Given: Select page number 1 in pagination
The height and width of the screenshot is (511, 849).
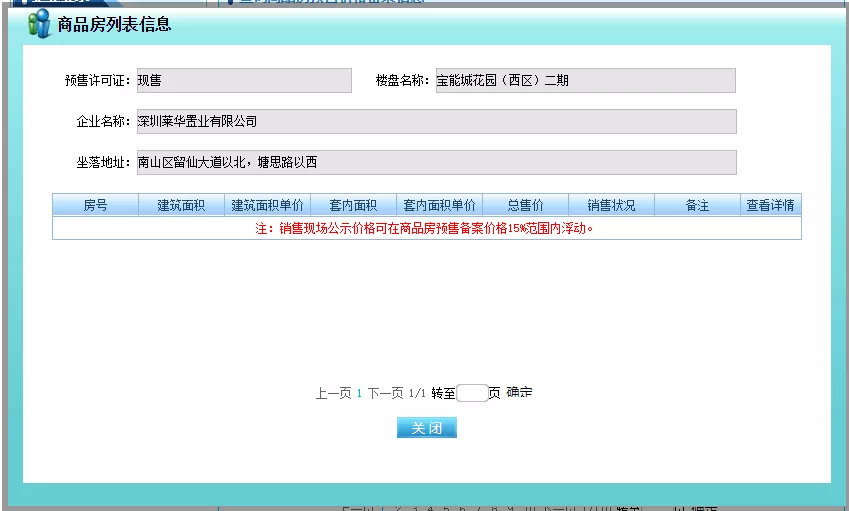Looking at the screenshot, I should (x=359, y=394).
